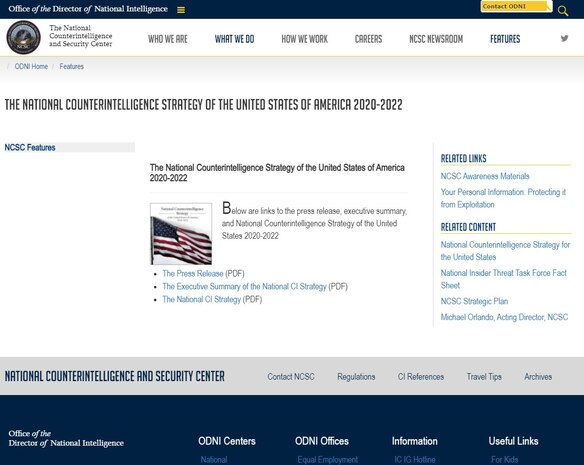This screenshot has height=465, width=584.
Task: Click CI References in footer bar
Action: pyautogui.click(x=421, y=377)
